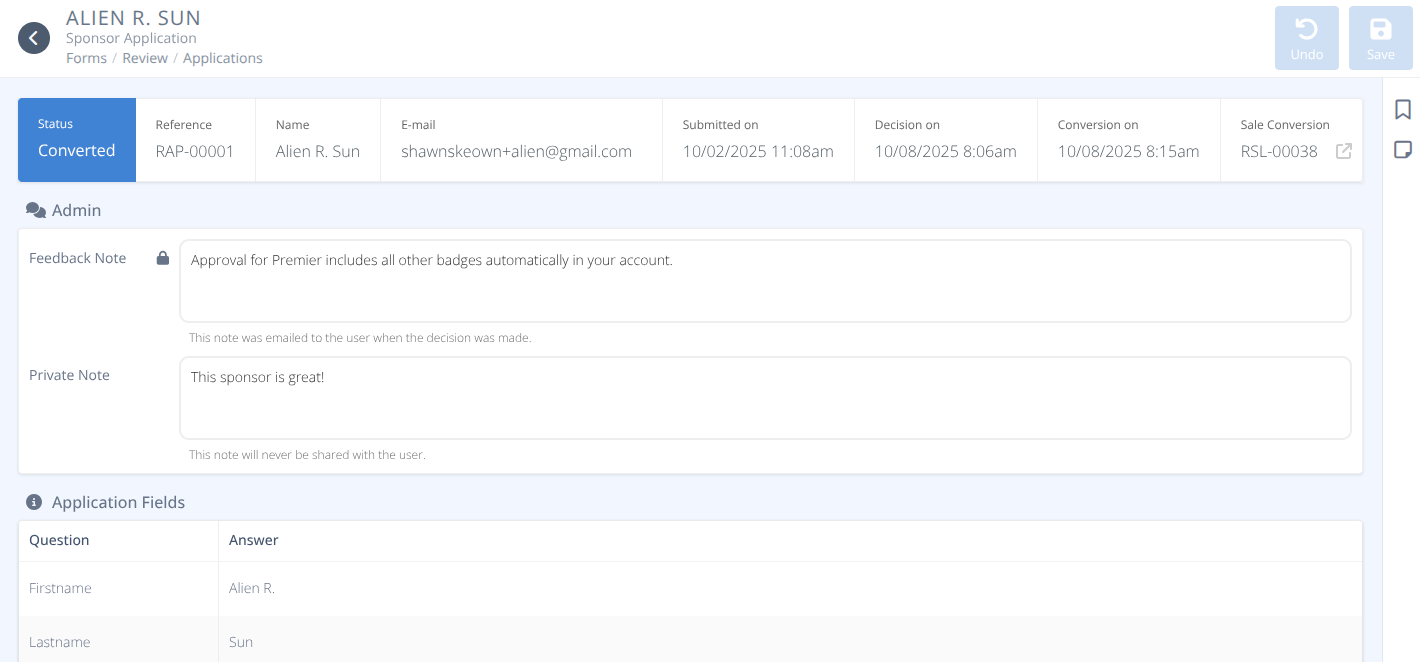Click the ALIEN R. SUN page title

(x=132, y=17)
